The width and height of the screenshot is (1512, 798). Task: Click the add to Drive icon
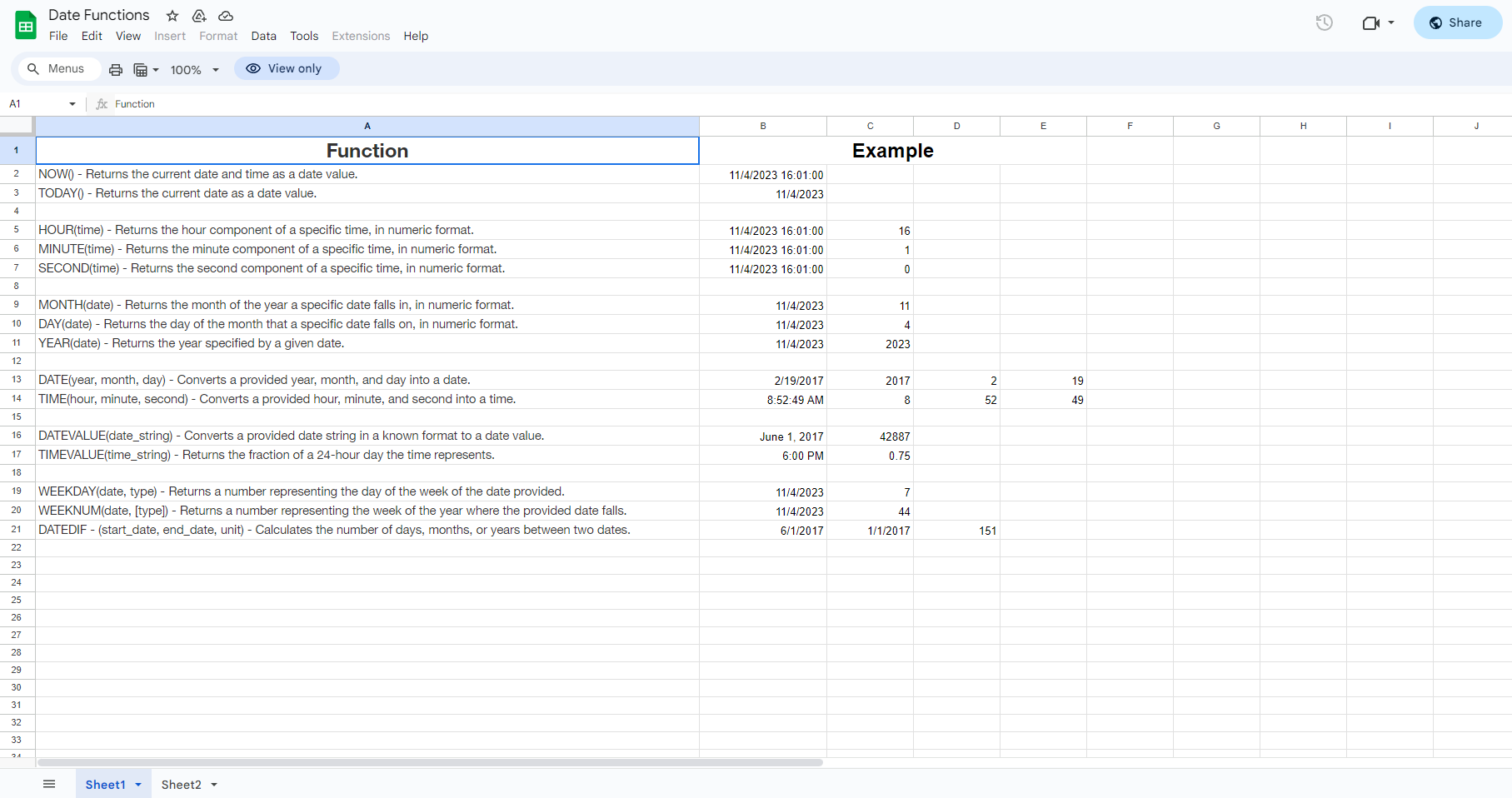(x=199, y=16)
